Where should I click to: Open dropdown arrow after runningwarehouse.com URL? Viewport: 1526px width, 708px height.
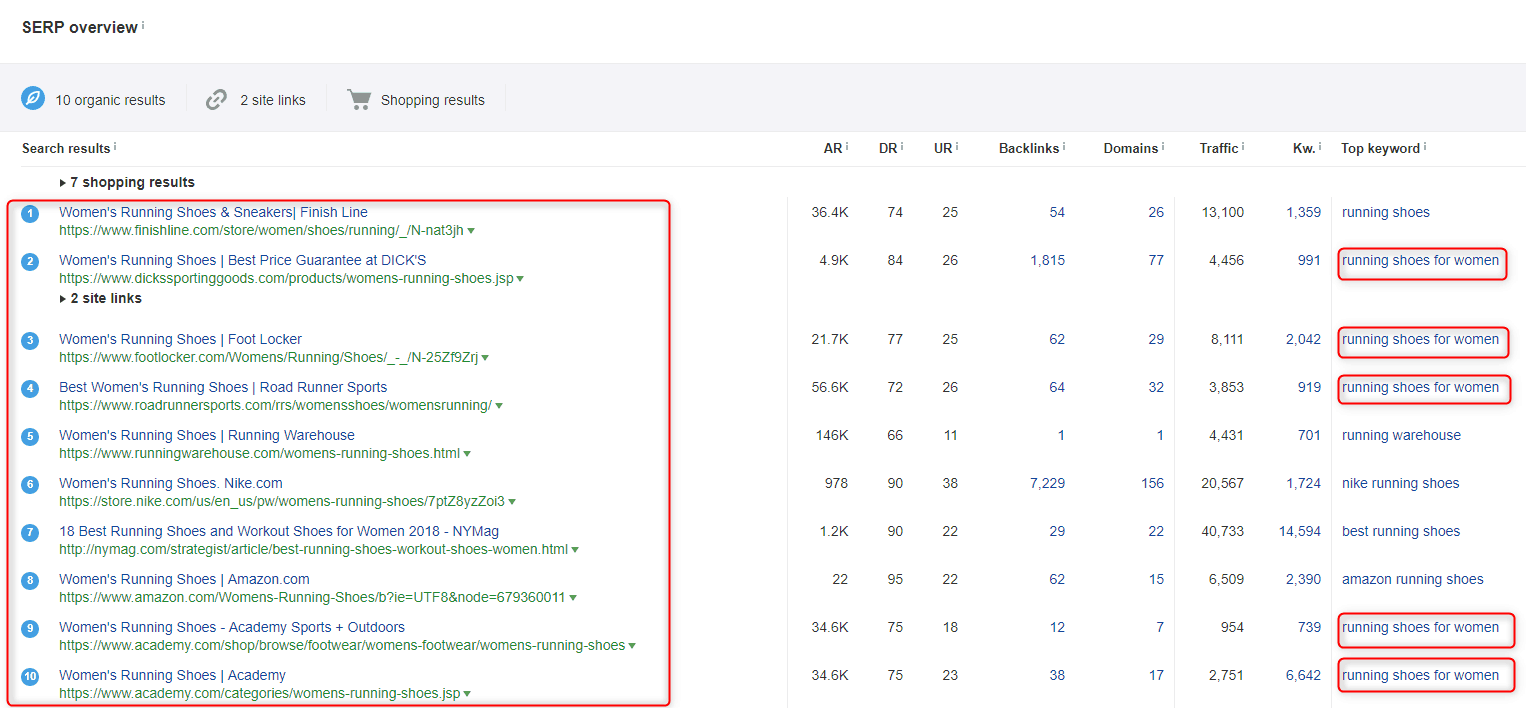pos(467,454)
